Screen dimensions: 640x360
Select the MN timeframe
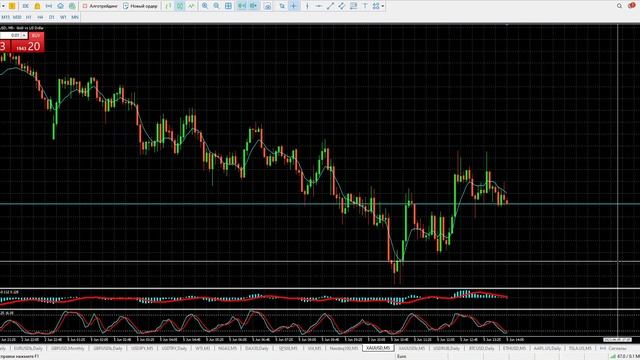(x=75, y=17)
